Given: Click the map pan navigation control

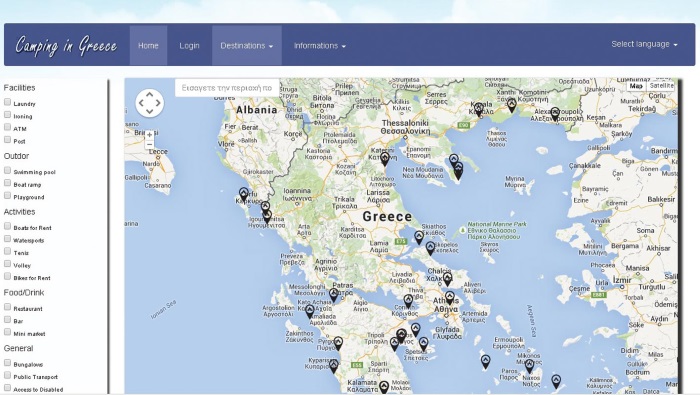Looking at the screenshot, I should (x=150, y=103).
